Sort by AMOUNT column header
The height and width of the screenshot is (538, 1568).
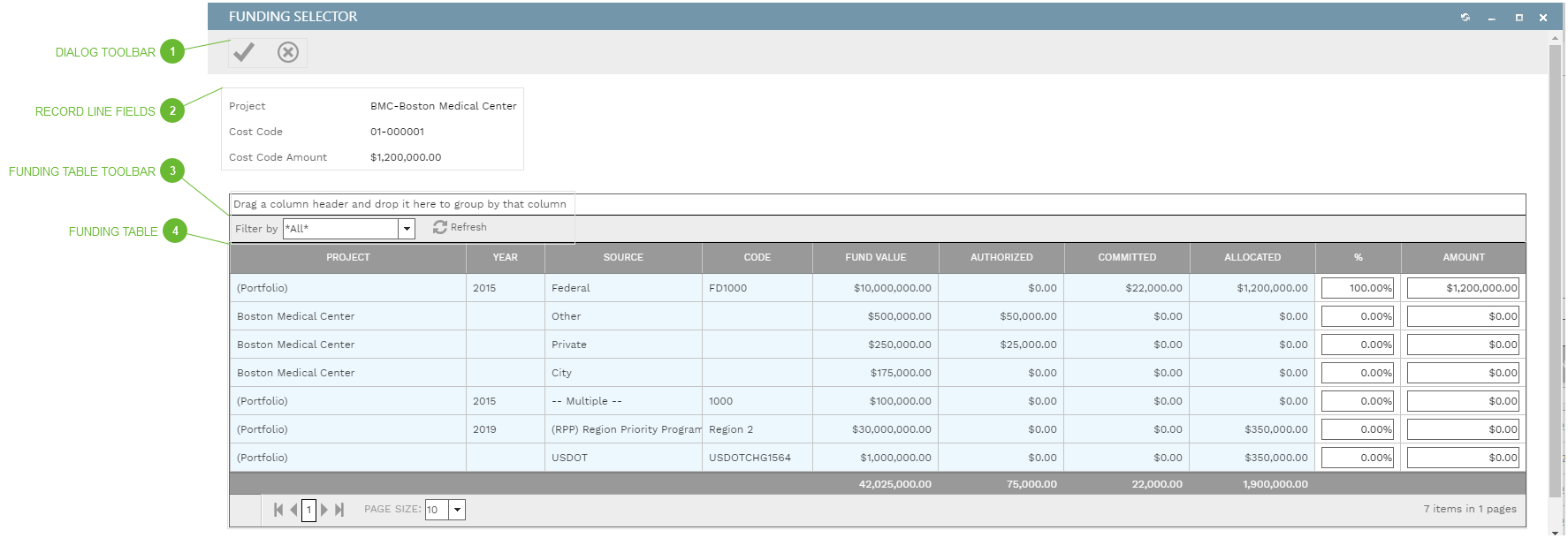(x=1464, y=258)
